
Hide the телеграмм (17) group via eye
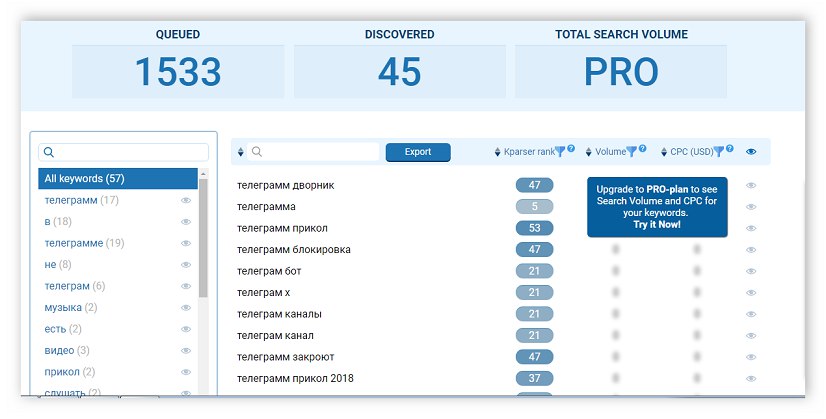(x=186, y=200)
